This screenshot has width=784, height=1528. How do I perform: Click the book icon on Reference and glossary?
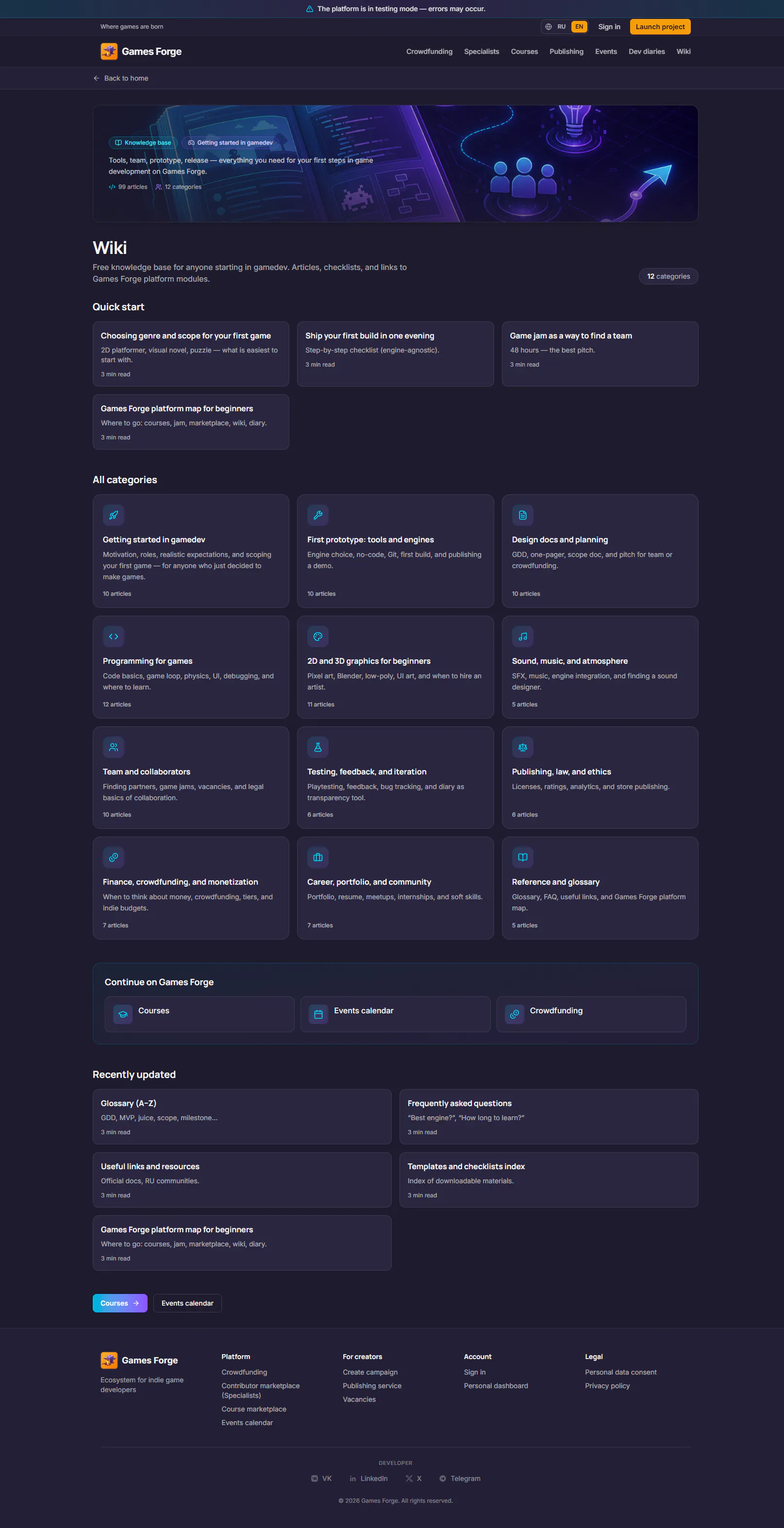522,858
